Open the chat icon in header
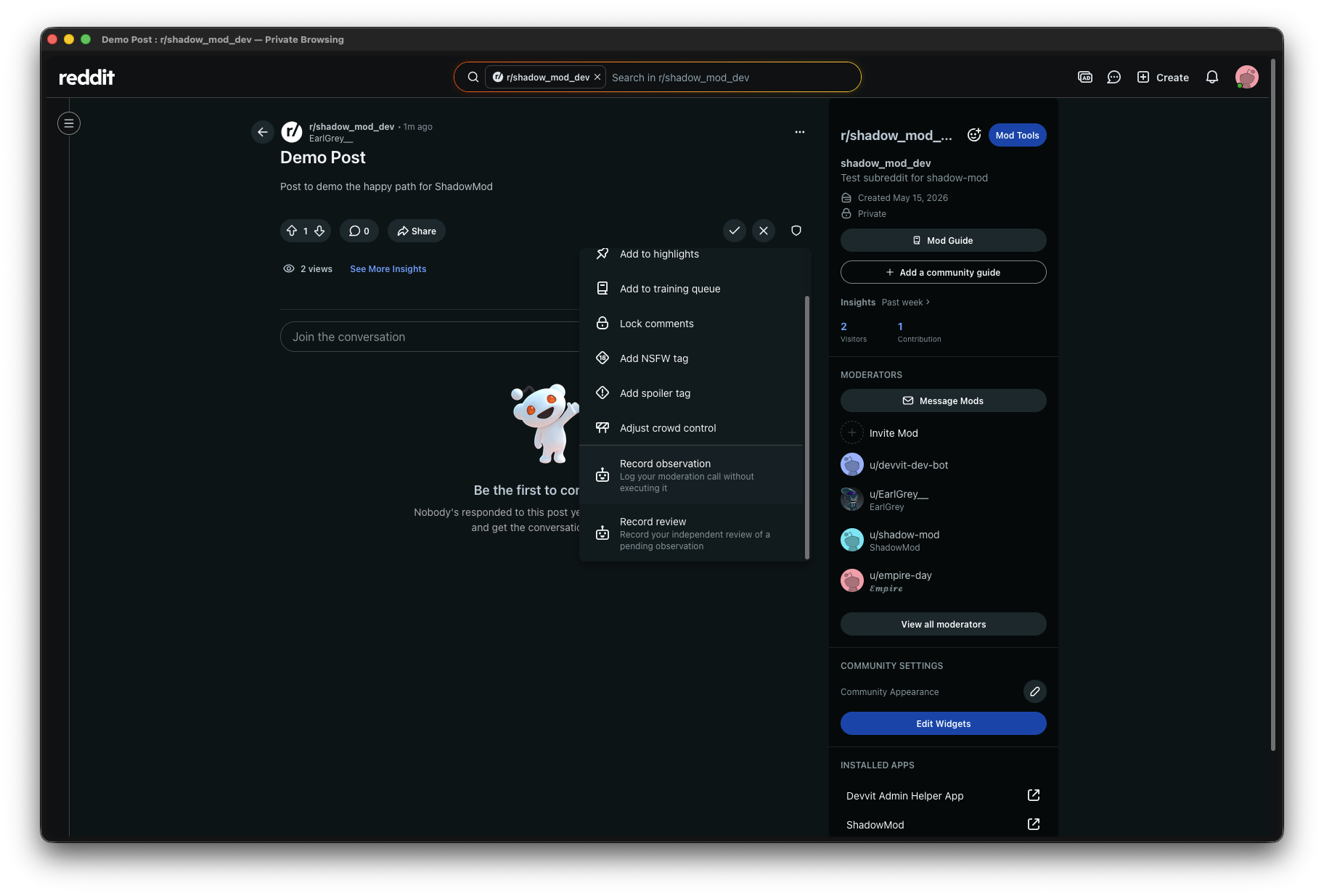The height and width of the screenshot is (896, 1324). pyautogui.click(x=1113, y=77)
